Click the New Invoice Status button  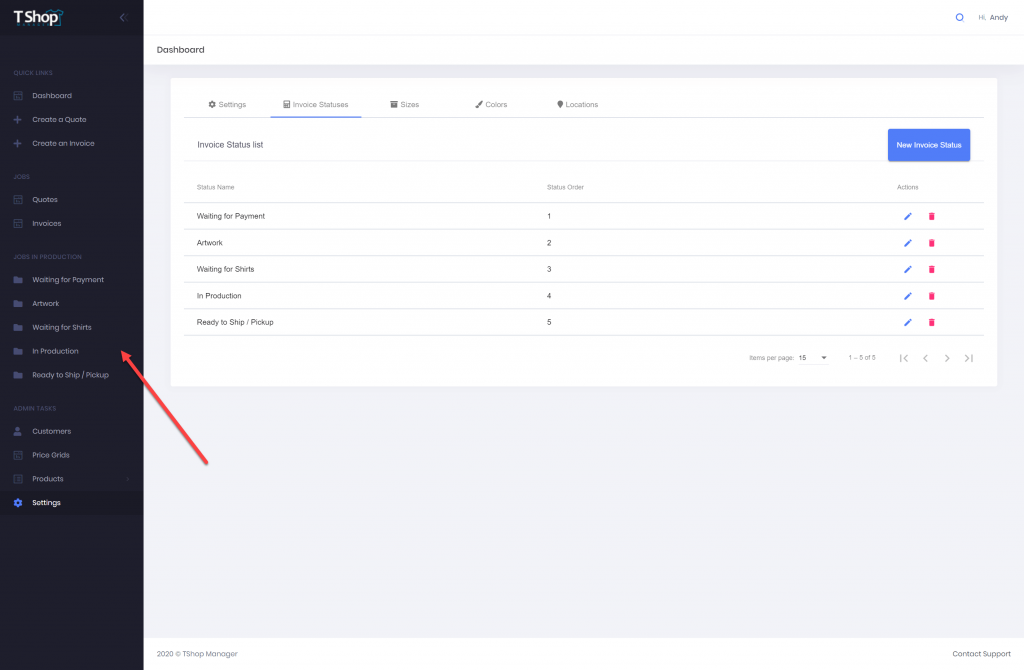[x=928, y=145]
